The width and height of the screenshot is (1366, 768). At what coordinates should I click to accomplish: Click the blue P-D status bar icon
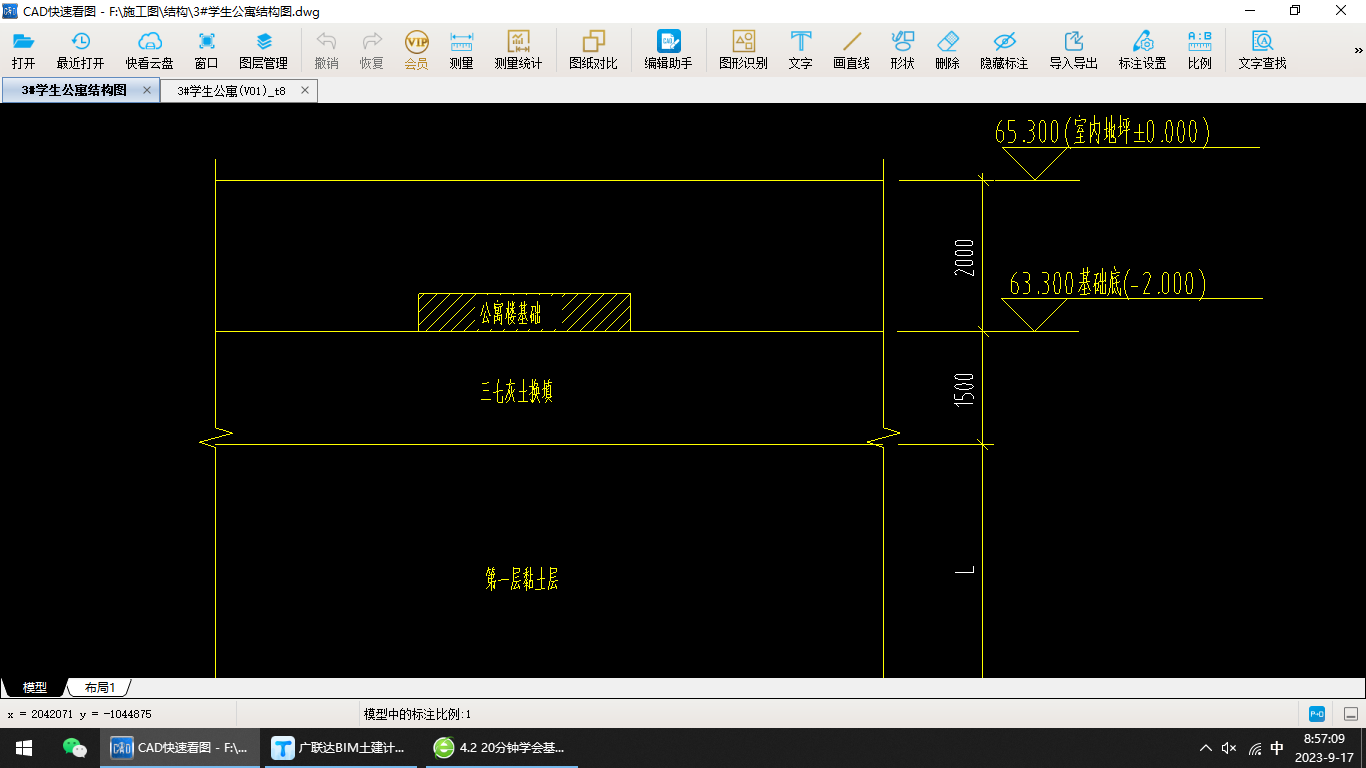click(x=1317, y=714)
